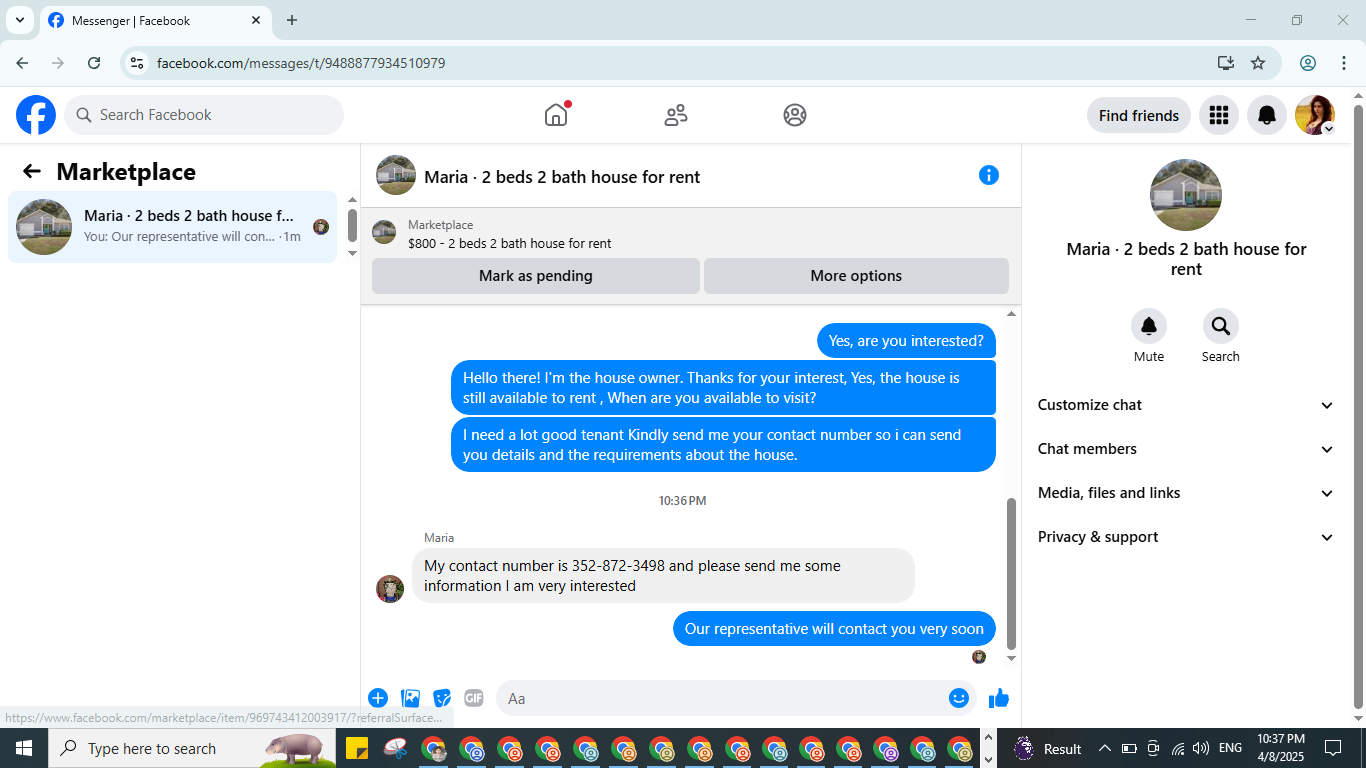1366x768 pixels.
Task: Click message with phone number 352-872-3498
Action: [663, 576]
